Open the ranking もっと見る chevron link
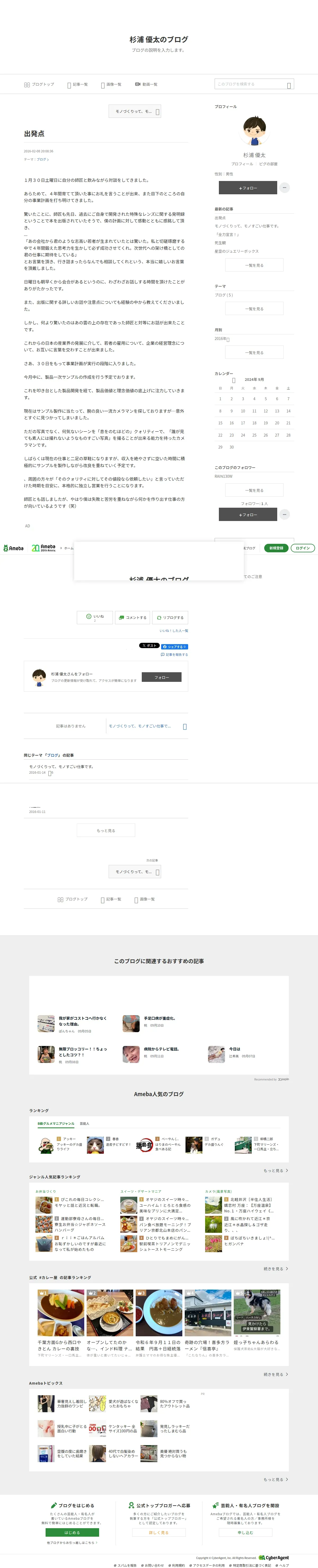This screenshot has height=1568, width=318. pyautogui.click(x=276, y=1170)
